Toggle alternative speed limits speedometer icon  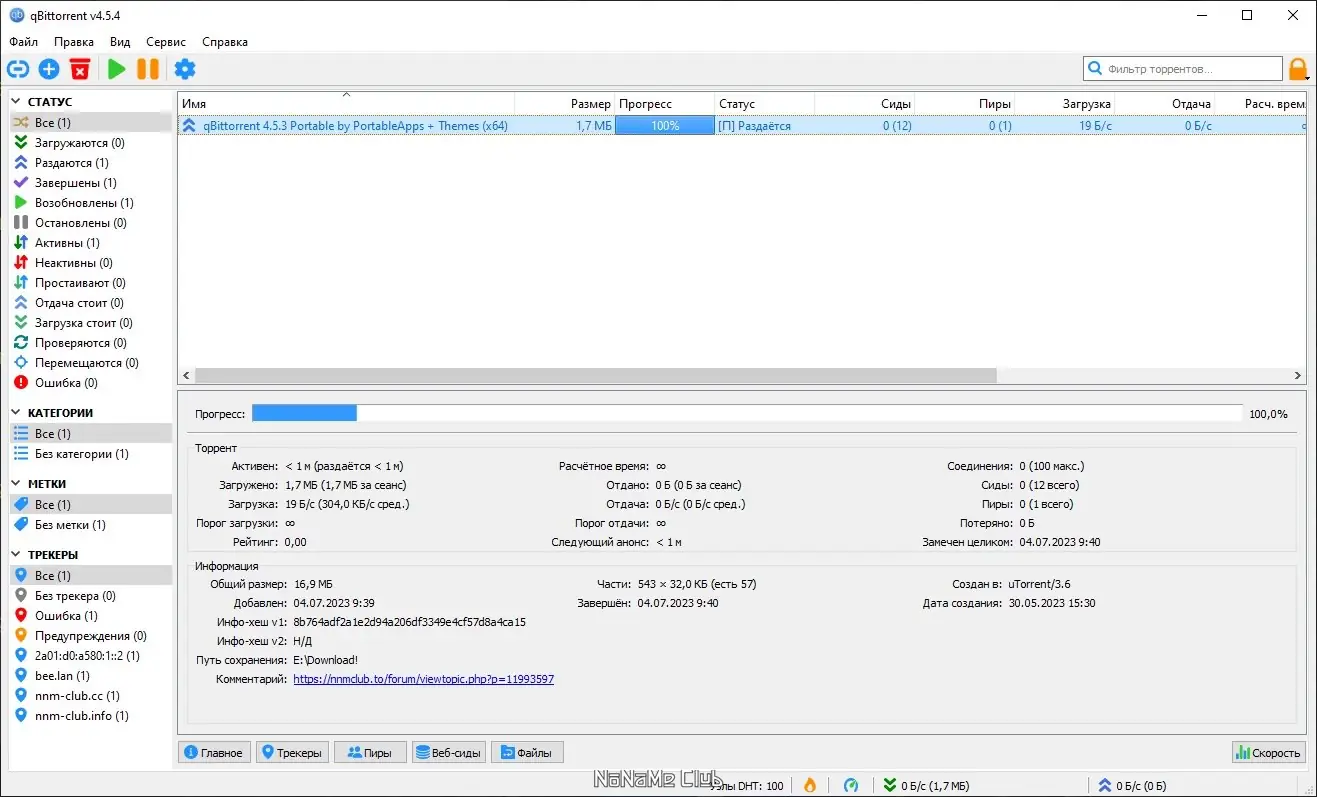pos(851,785)
